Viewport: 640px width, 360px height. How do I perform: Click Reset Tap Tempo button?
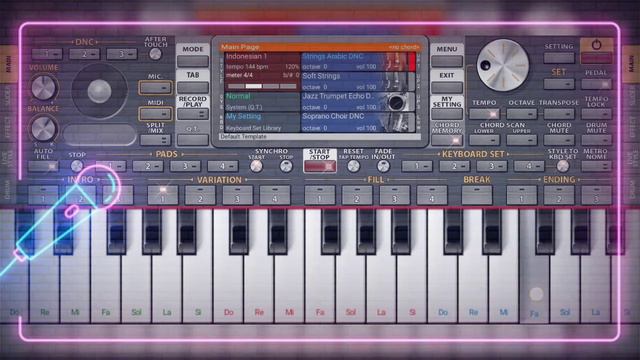tap(353, 166)
